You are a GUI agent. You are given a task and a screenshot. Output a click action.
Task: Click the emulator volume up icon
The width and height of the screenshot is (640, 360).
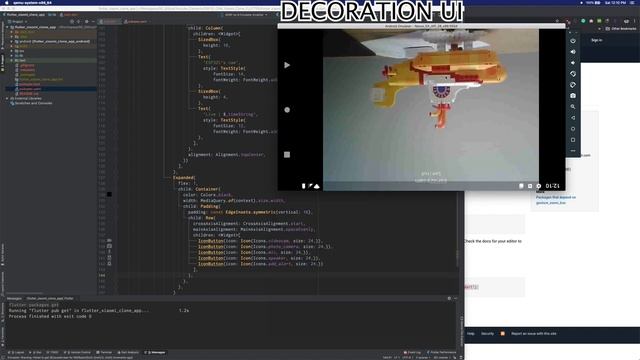click(x=573, y=52)
